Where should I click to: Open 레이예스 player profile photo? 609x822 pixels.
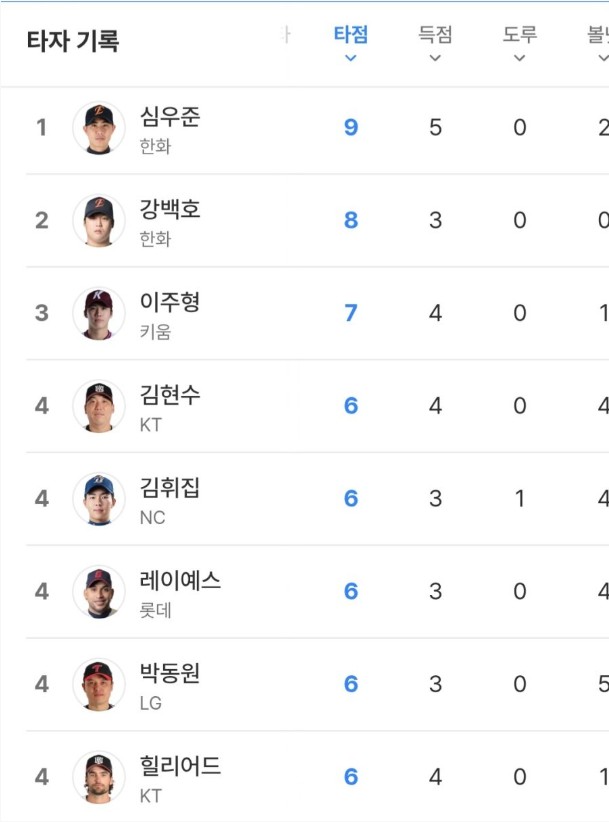(x=99, y=592)
